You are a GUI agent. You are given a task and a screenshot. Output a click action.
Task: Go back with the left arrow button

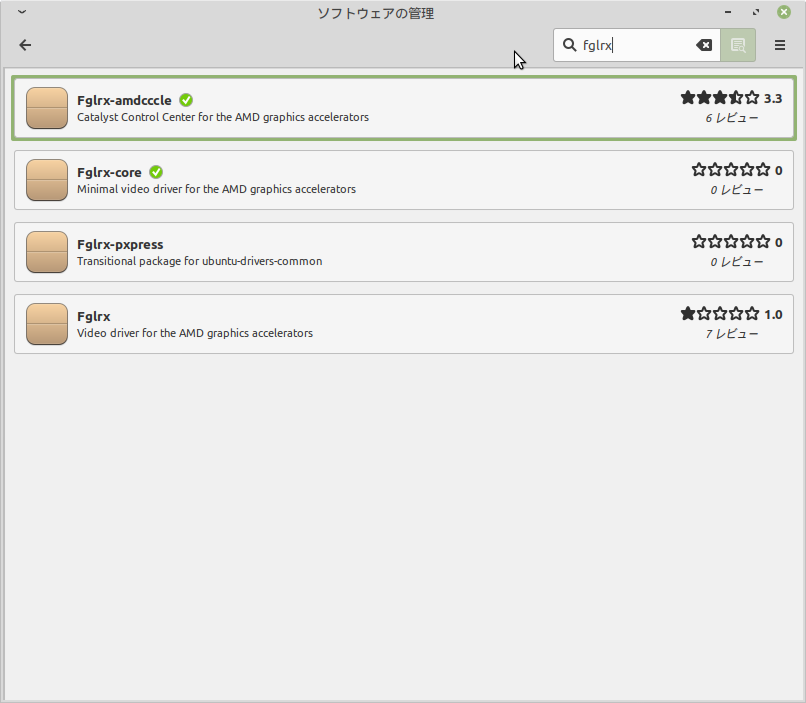pos(25,45)
